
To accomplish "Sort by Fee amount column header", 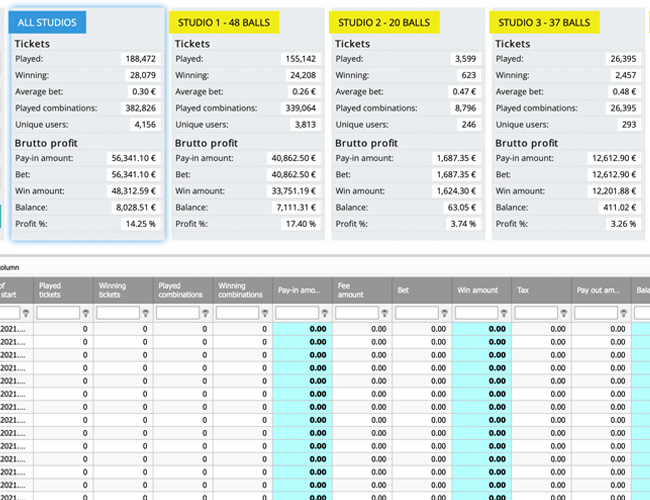I will [362, 290].
